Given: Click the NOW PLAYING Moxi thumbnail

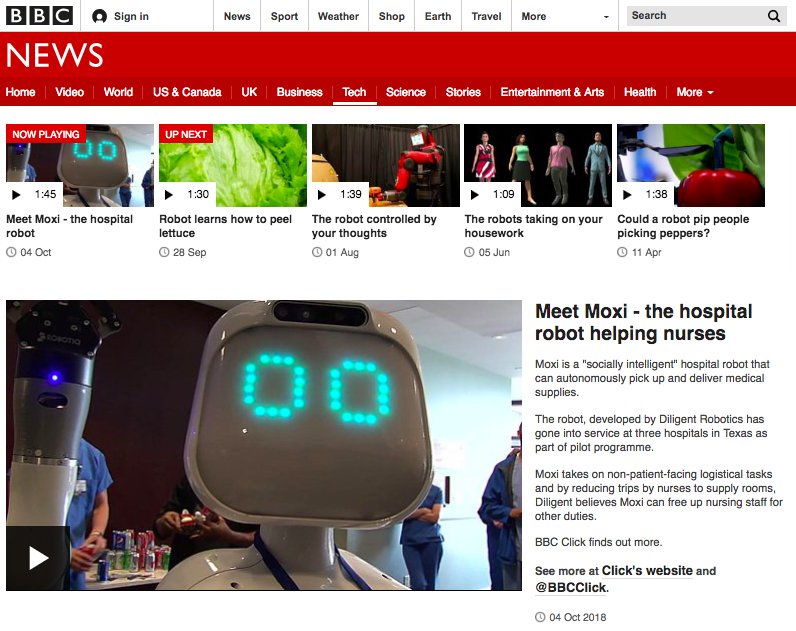Looking at the screenshot, I should (80, 165).
